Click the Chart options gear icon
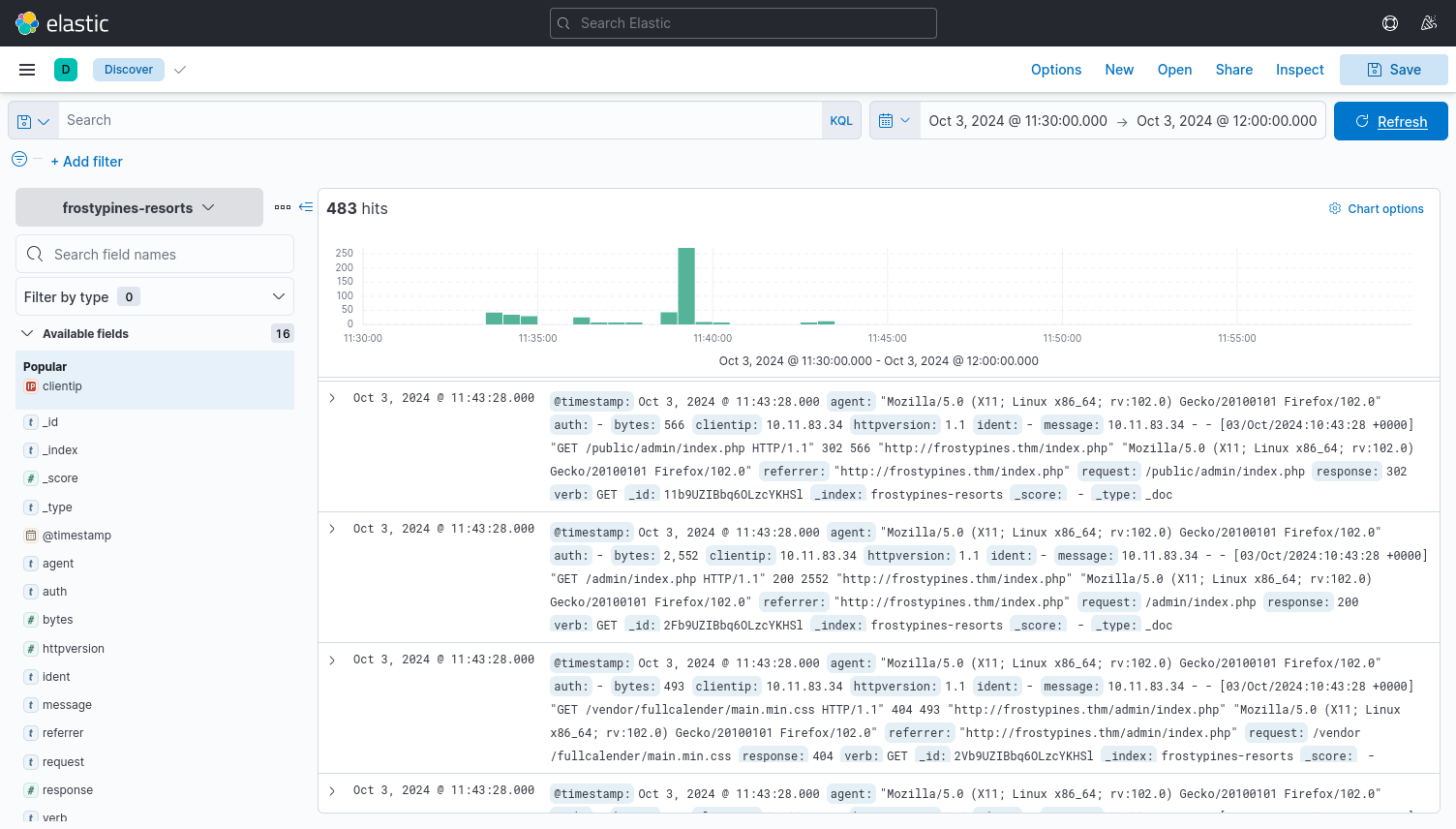Viewport: 1456px width, 829px height. point(1335,208)
